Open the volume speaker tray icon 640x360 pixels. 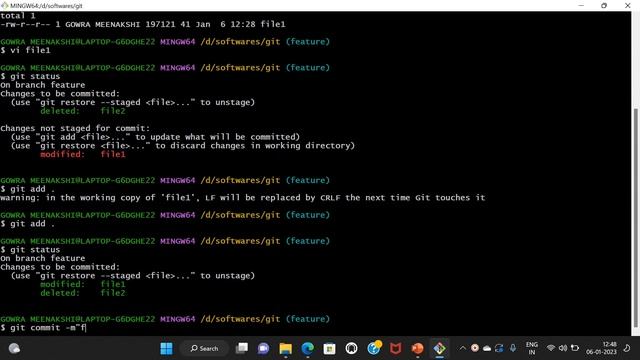(563, 348)
